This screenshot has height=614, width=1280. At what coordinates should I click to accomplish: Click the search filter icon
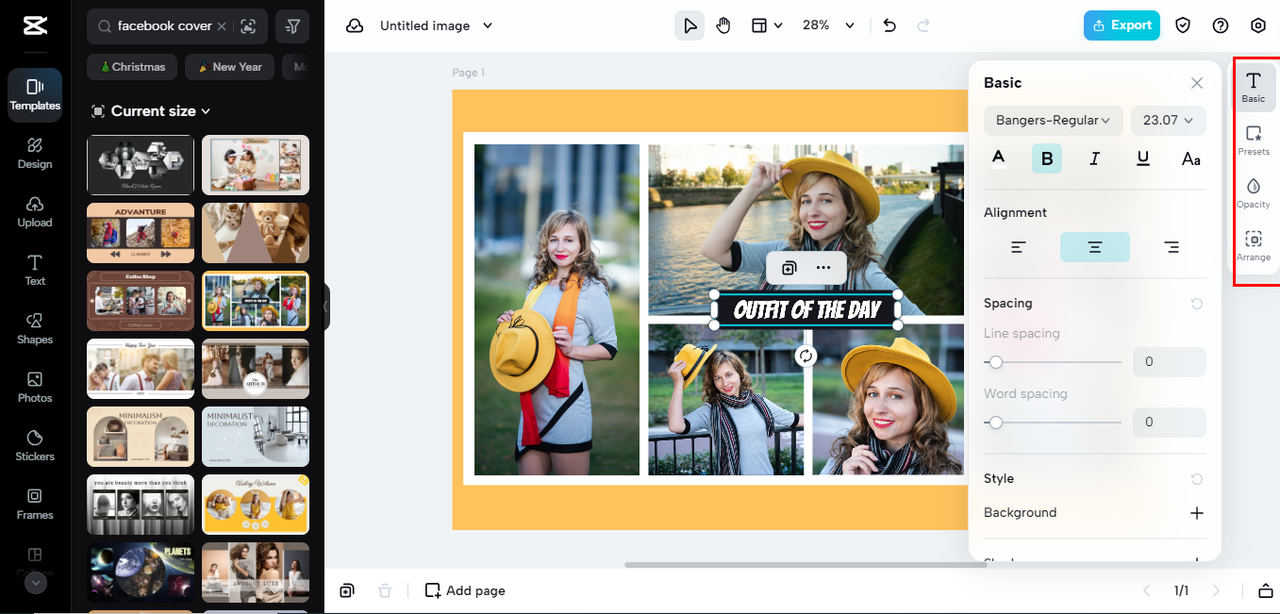coord(292,26)
